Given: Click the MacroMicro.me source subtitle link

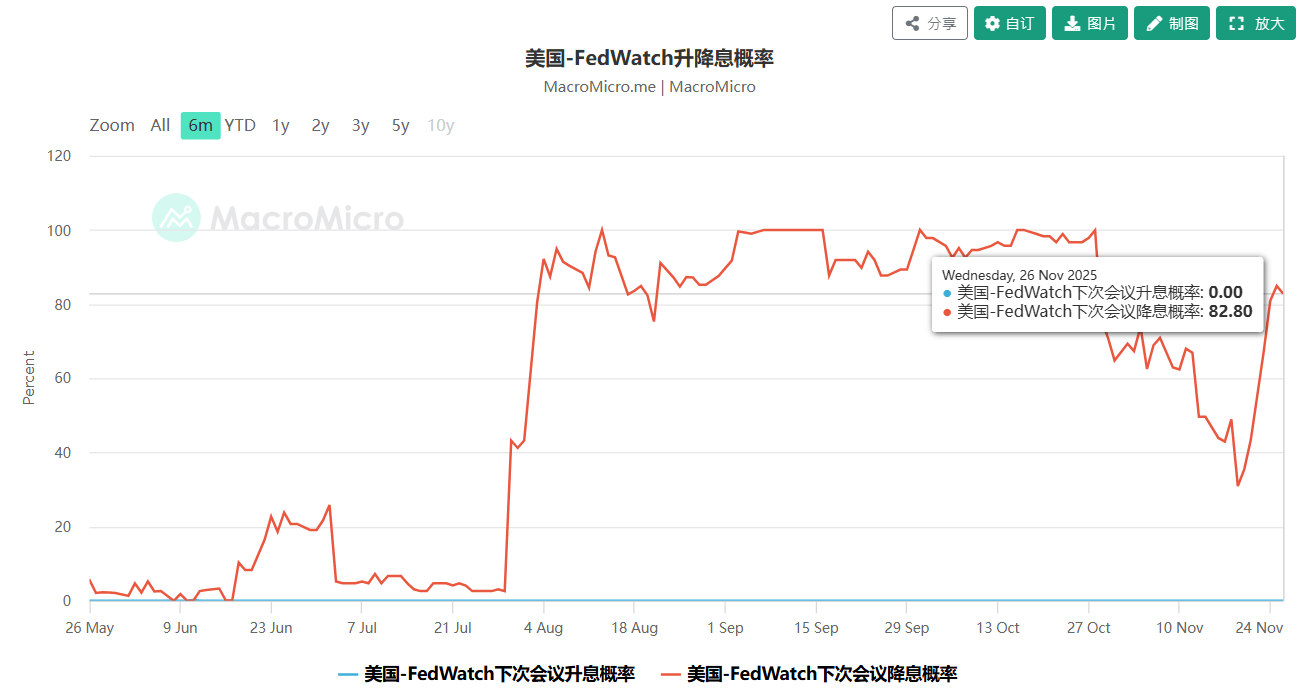Looking at the screenshot, I should pyautogui.click(x=599, y=87).
